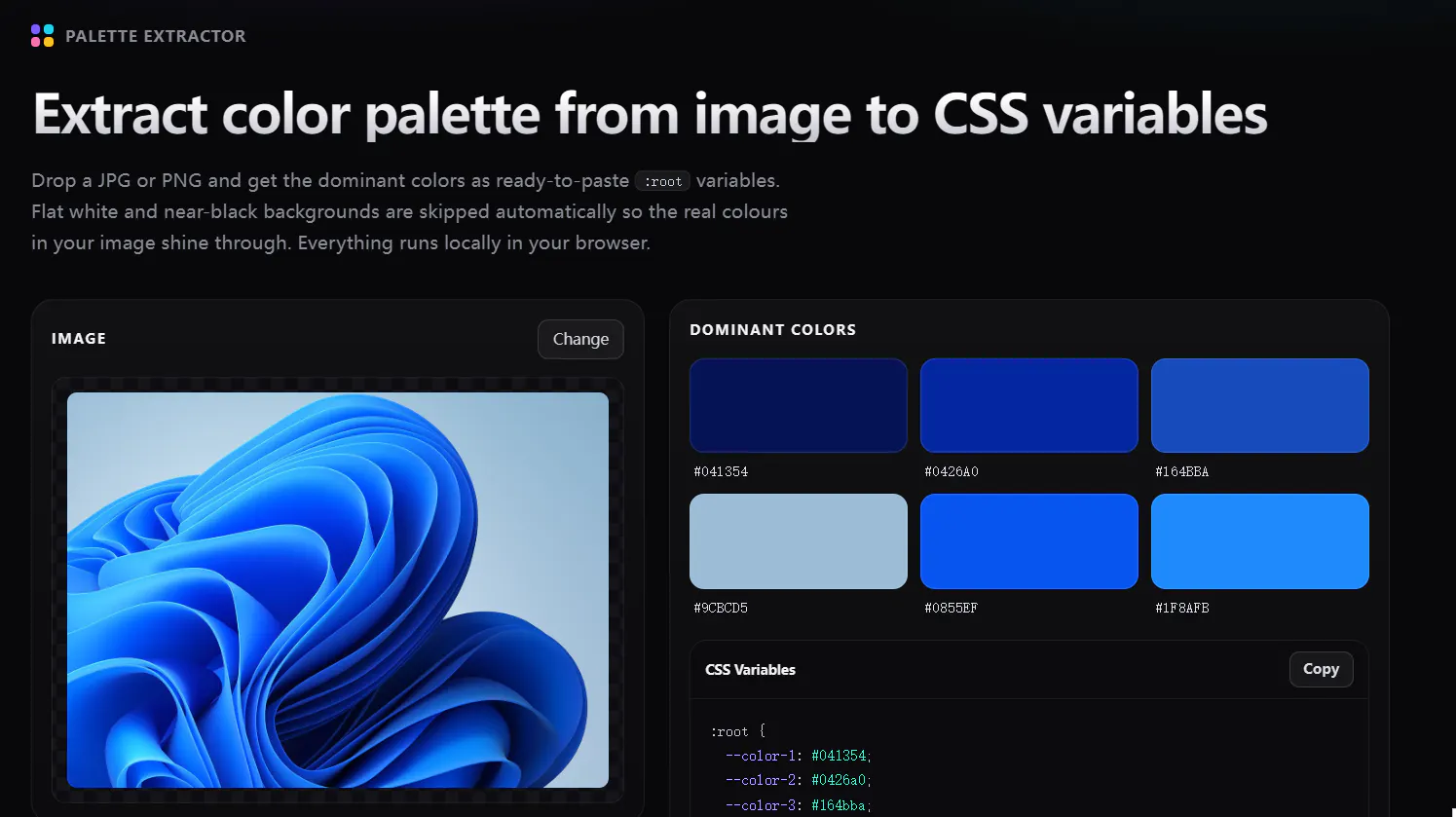Click the main page headline text

coord(651,115)
